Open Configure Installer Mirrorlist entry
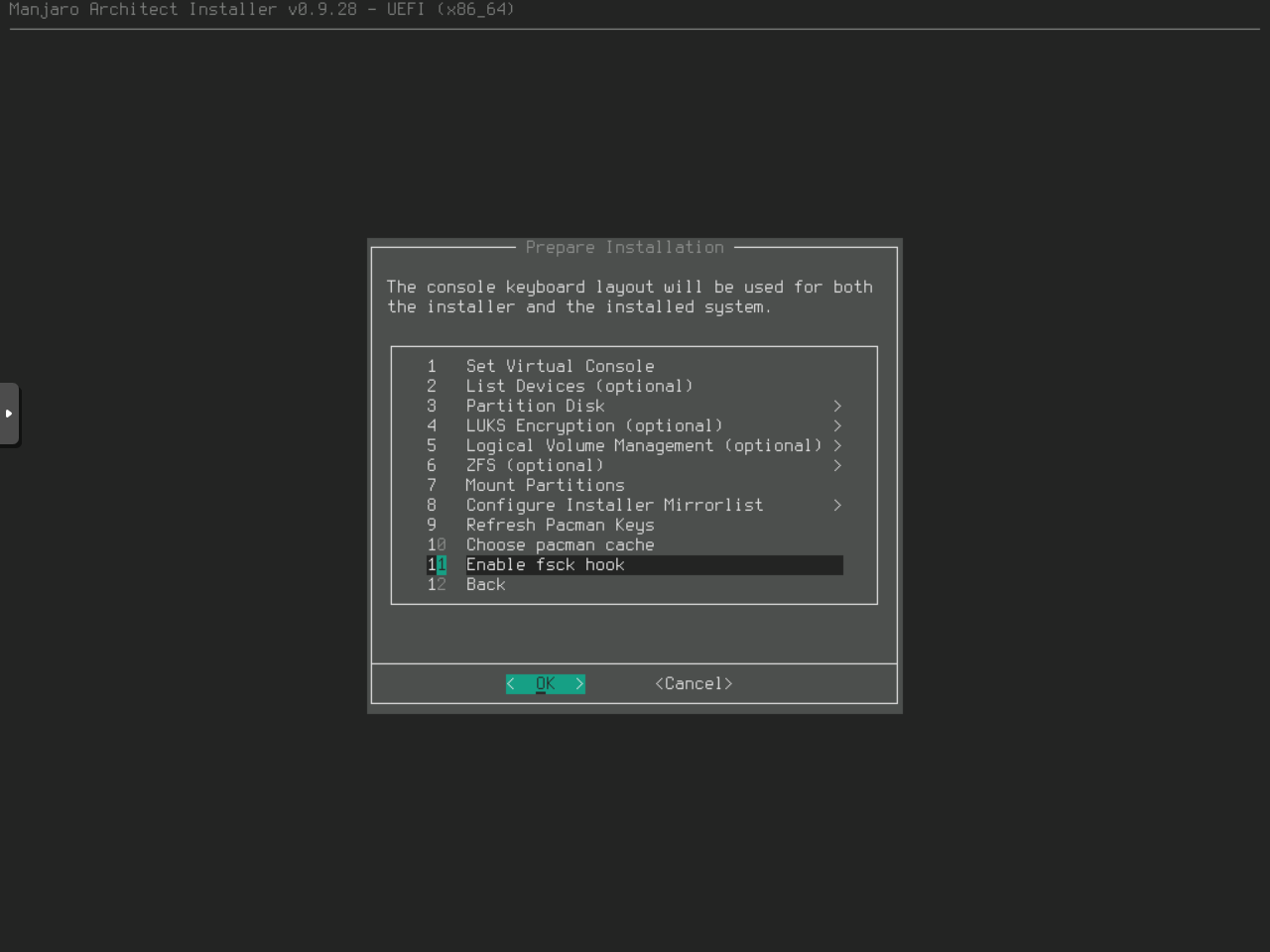Image resolution: width=1270 pixels, height=952 pixels. click(x=614, y=505)
